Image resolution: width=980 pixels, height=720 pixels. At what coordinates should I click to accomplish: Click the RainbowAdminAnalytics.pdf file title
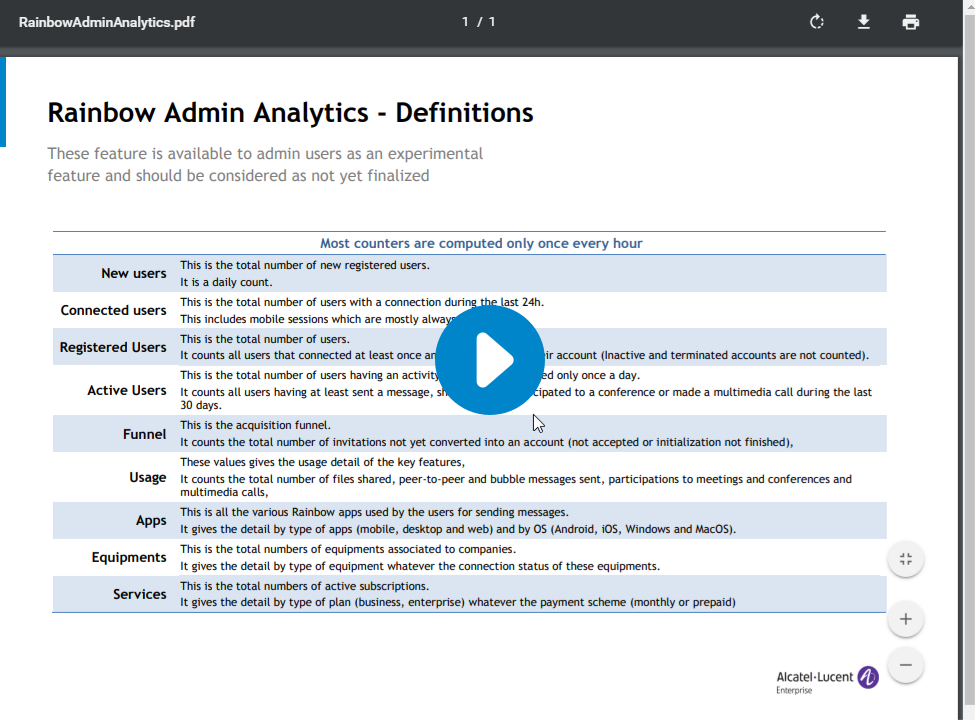coord(107,22)
